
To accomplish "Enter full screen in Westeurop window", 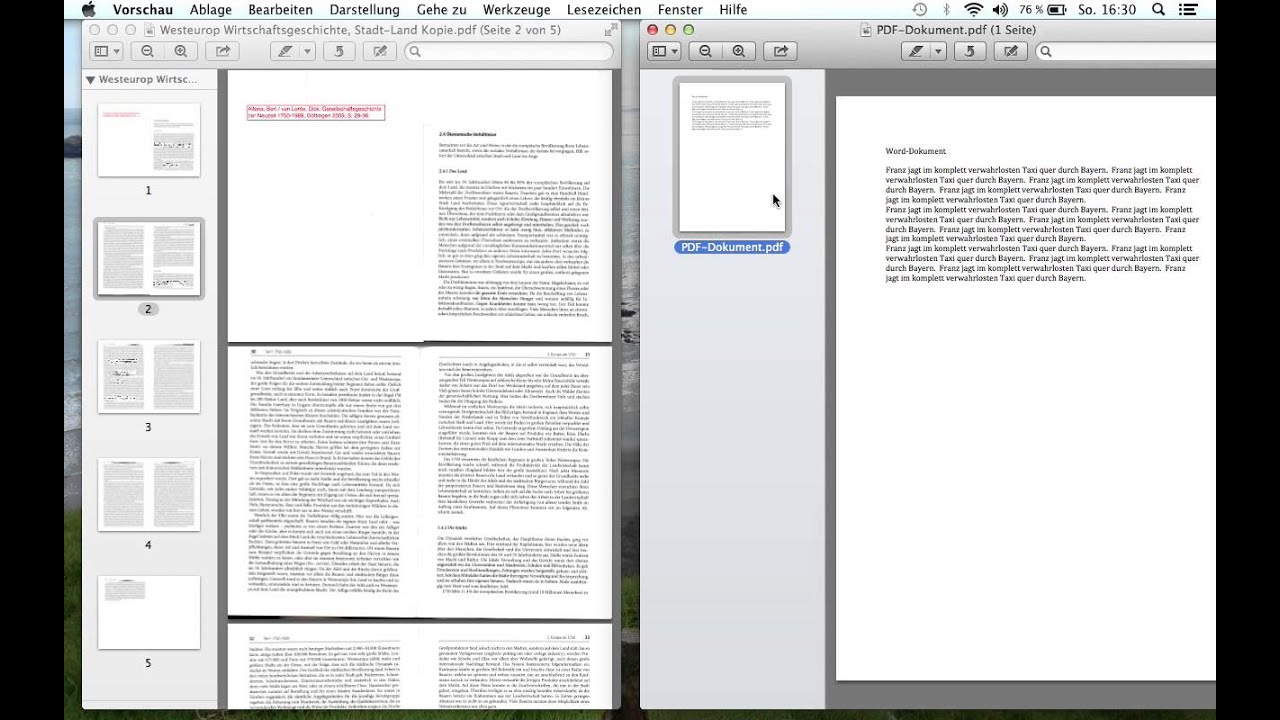I will [609, 30].
